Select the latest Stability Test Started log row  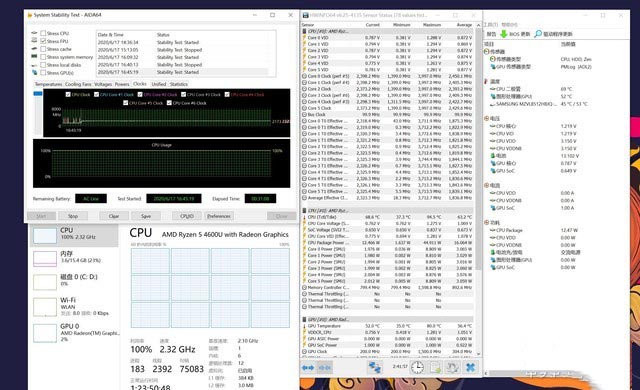coord(182,72)
